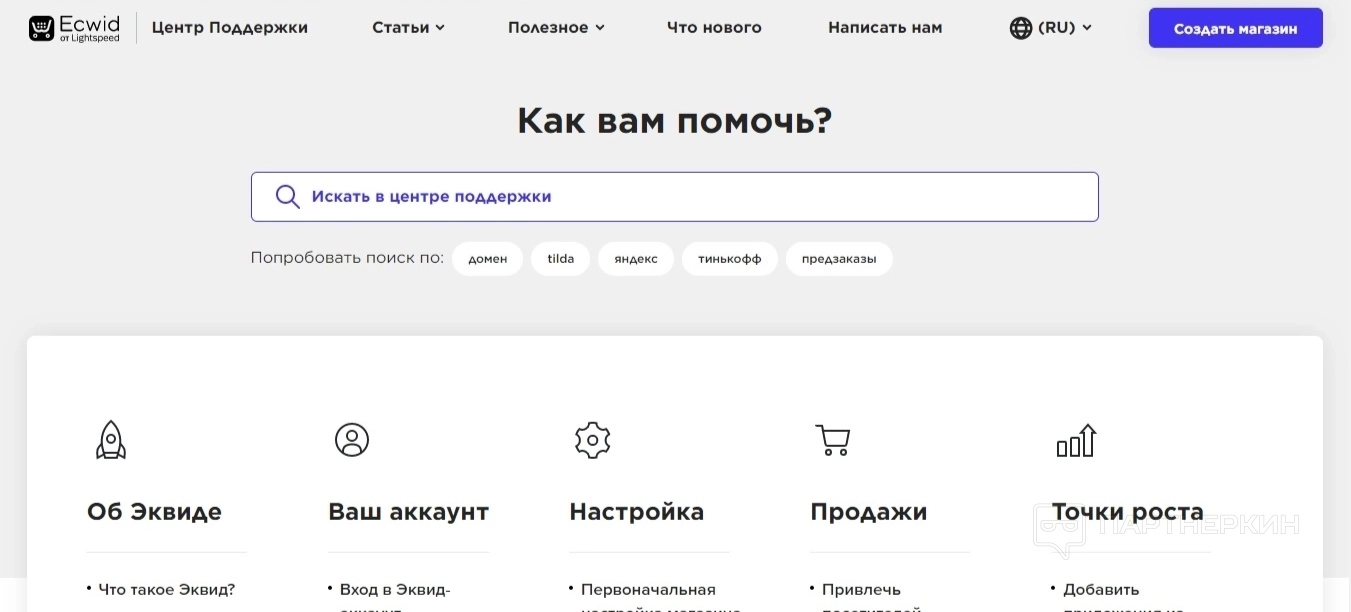This screenshot has height=612, width=1351.
Task: Open the Настройка section heading
Action: pos(637,512)
